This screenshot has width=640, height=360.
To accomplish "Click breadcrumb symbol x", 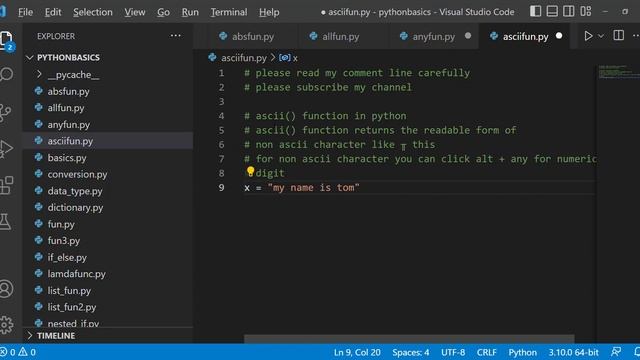I will [x=289, y=58].
